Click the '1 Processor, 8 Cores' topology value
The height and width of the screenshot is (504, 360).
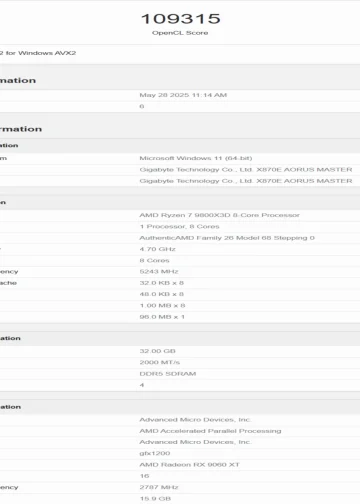[x=179, y=226]
